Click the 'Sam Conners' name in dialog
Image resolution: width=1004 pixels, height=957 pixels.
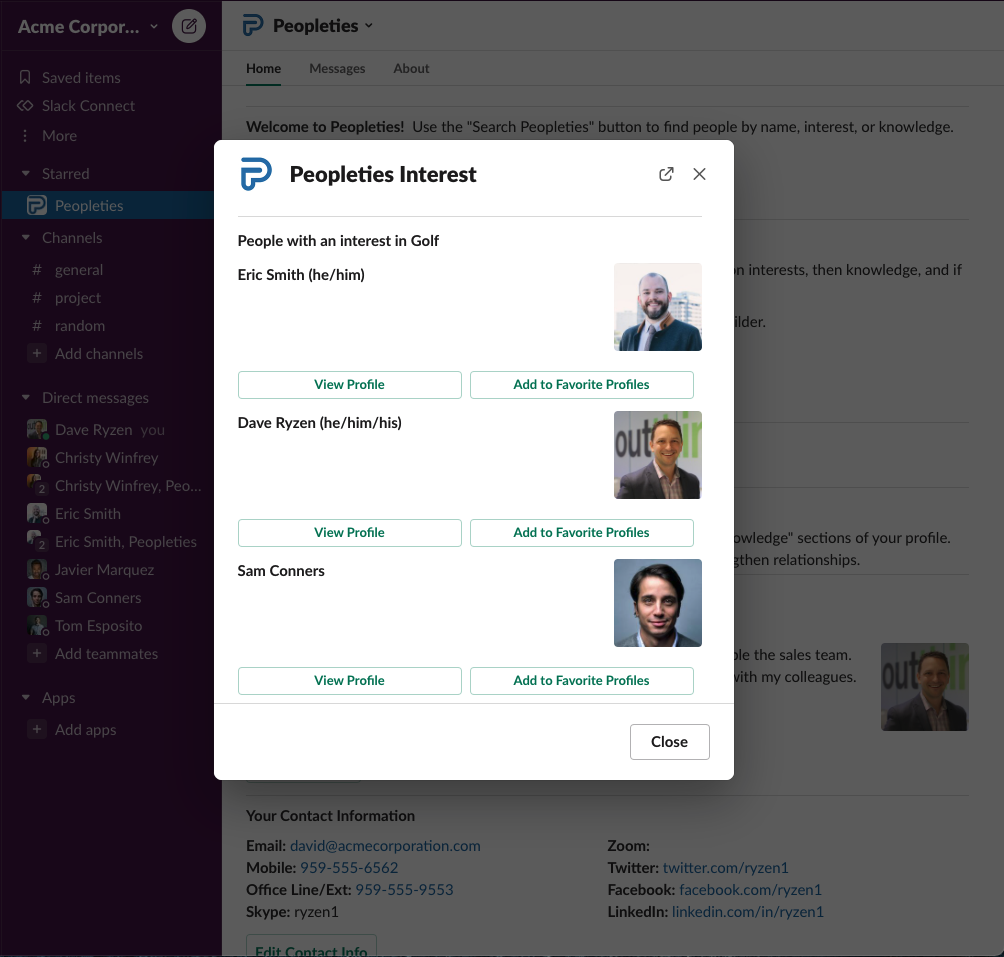pos(281,571)
